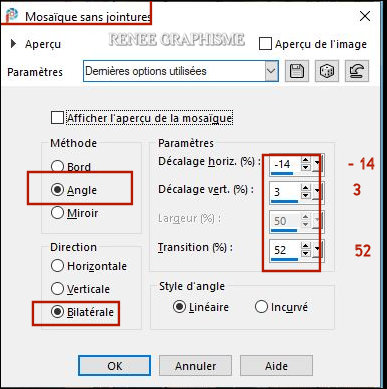Select the Bord method radio button
Viewport: 387px width, 389px height.
click(x=57, y=166)
